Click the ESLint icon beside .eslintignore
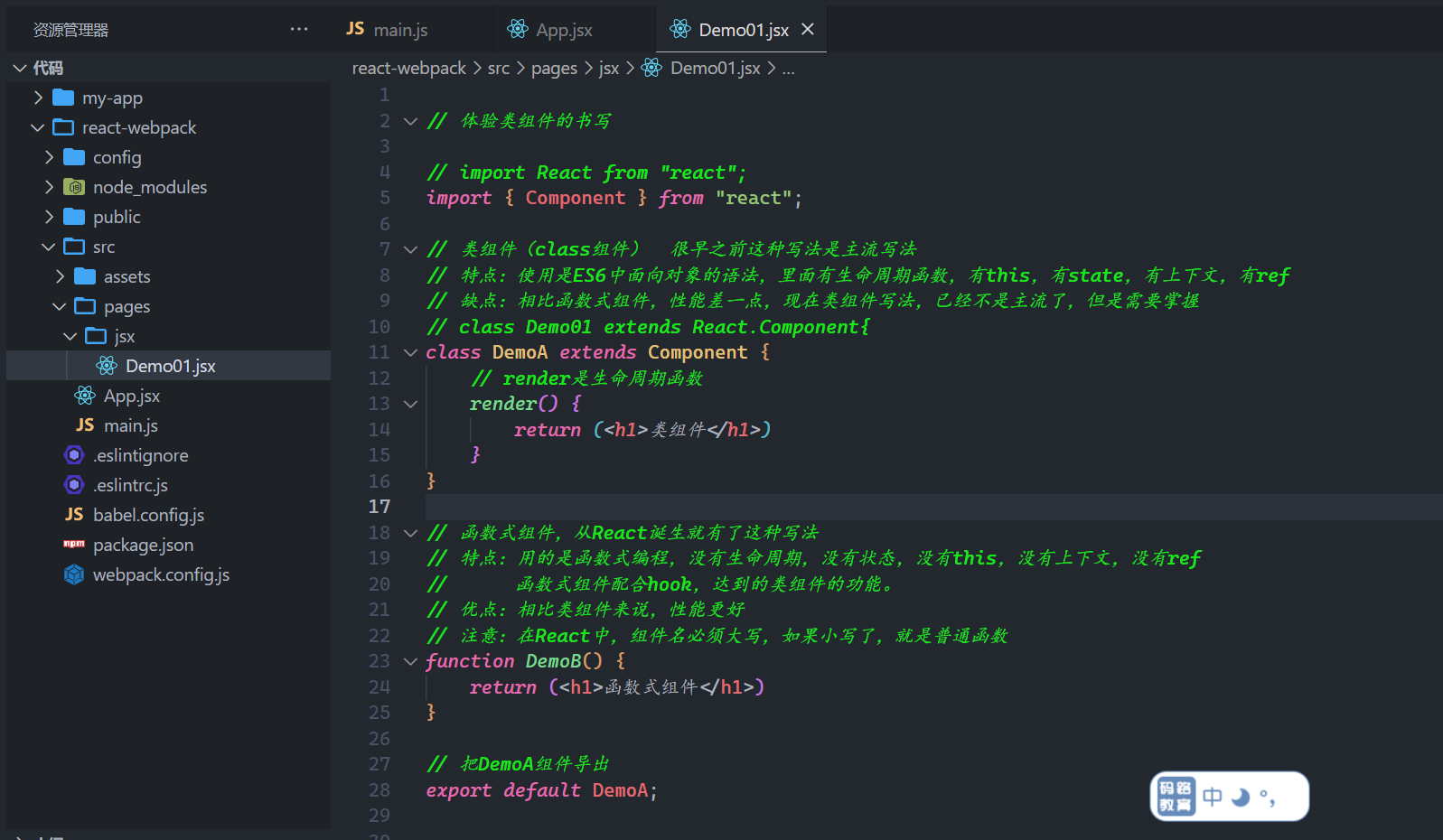The width and height of the screenshot is (1443, 840). 74,455
